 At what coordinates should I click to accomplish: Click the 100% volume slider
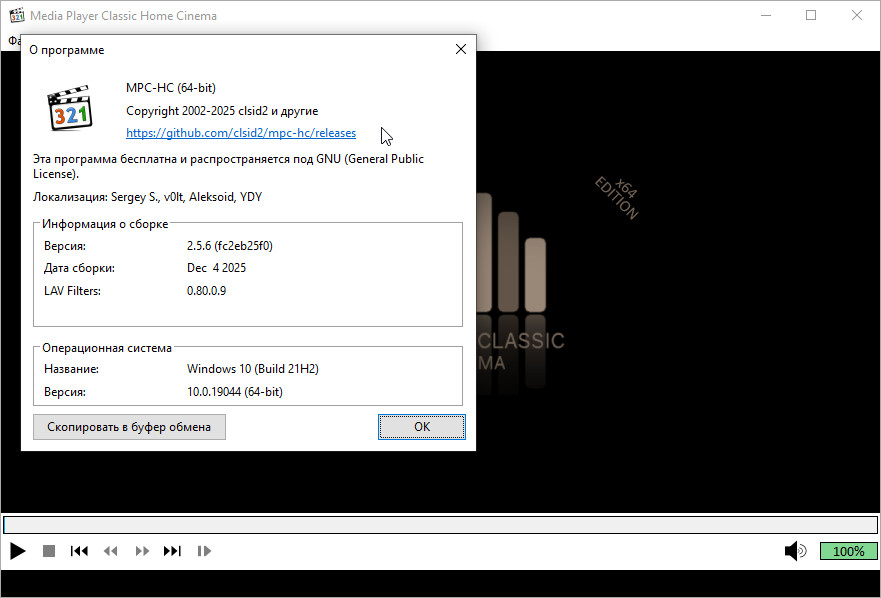[x=848, y=551]
